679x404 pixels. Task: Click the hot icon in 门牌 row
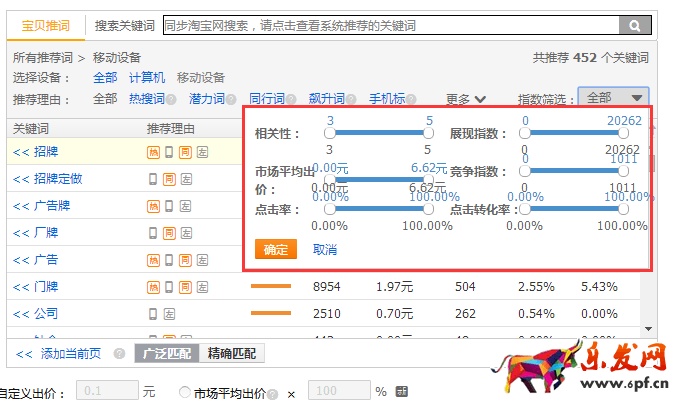point(153,287)
